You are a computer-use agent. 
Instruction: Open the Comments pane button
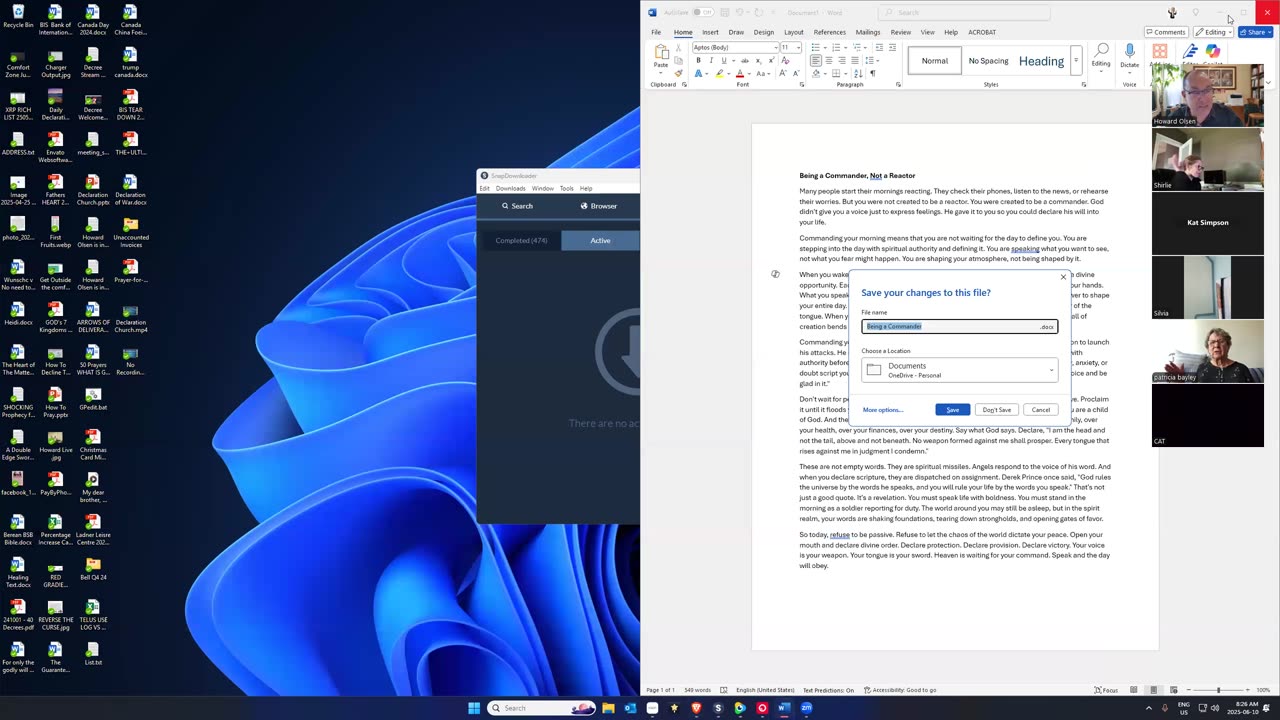pyautogui.click(x=1166, y=32)
